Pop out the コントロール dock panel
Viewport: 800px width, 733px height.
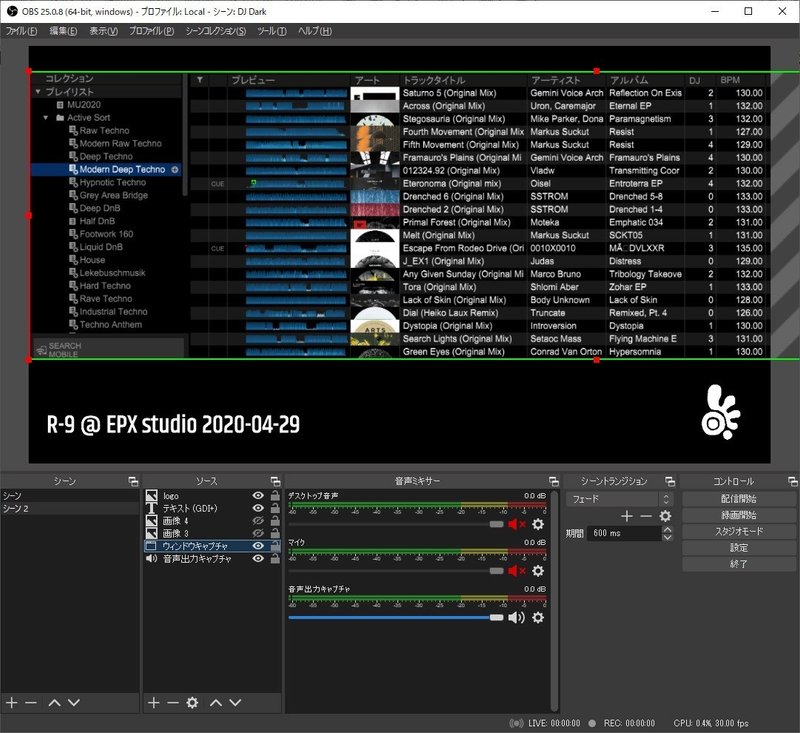point(792,481)
